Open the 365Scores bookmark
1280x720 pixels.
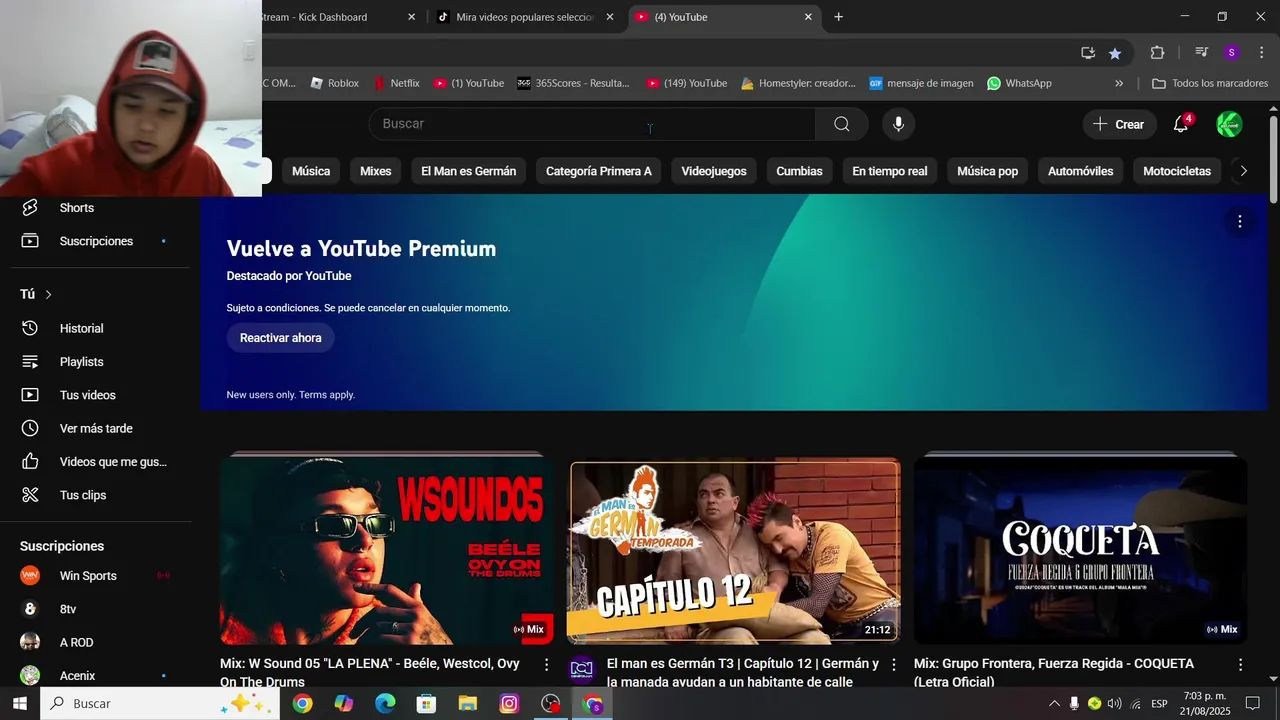573,84
